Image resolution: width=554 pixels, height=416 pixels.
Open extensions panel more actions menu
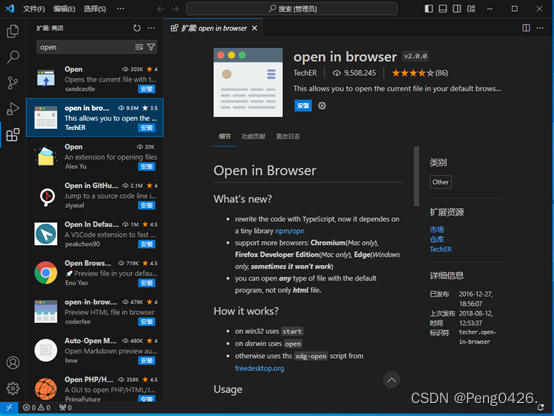tap(151, 28)
